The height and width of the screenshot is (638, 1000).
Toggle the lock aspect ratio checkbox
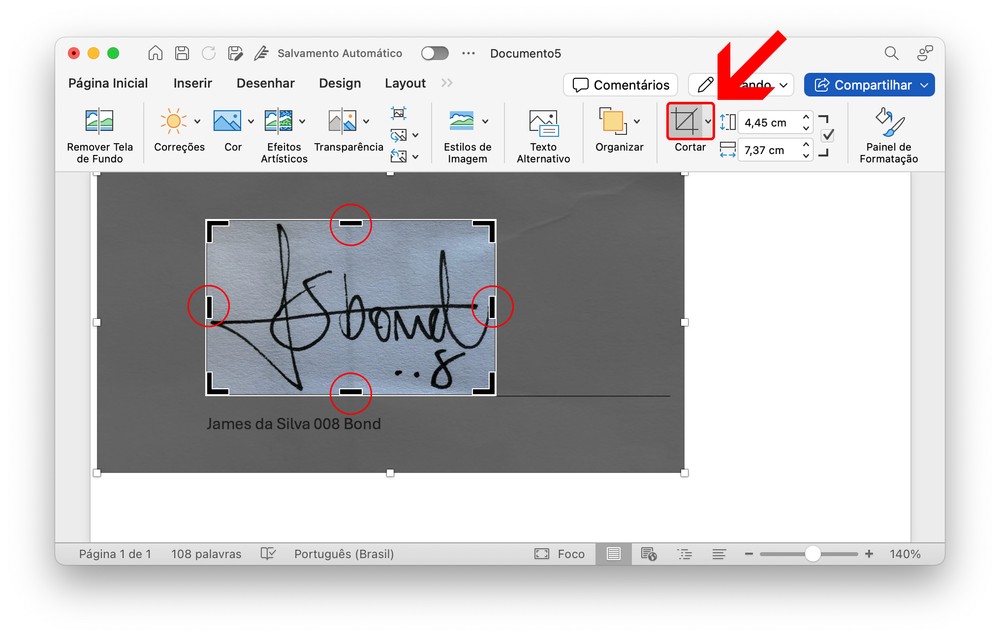coord(827,136)
